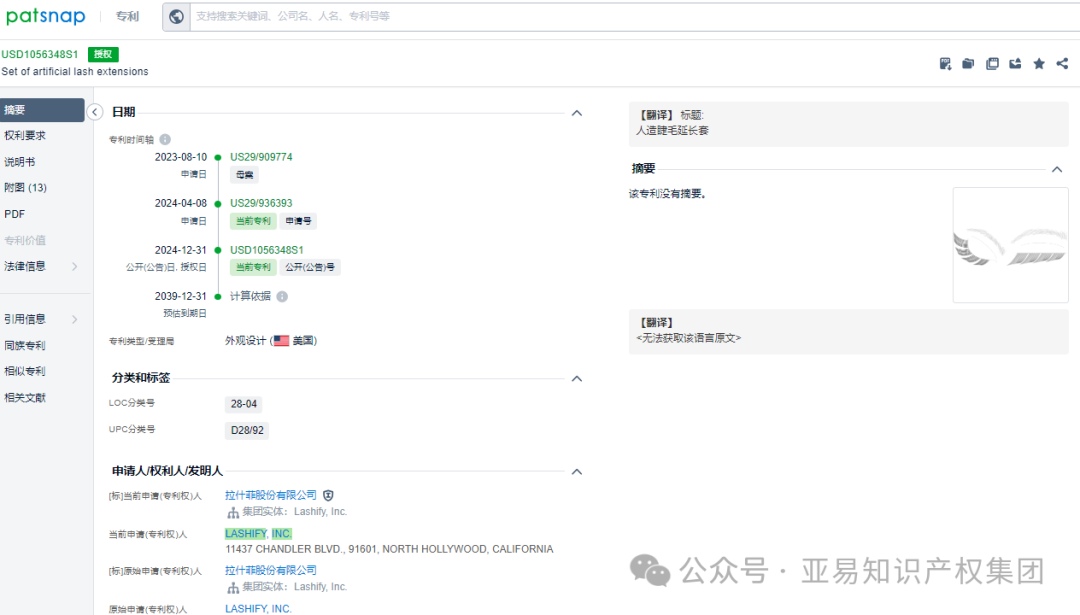Viewport: 1080px width, 615px height.
Task: Click the 2023-08-10 filing date
Action: [180, 157]
